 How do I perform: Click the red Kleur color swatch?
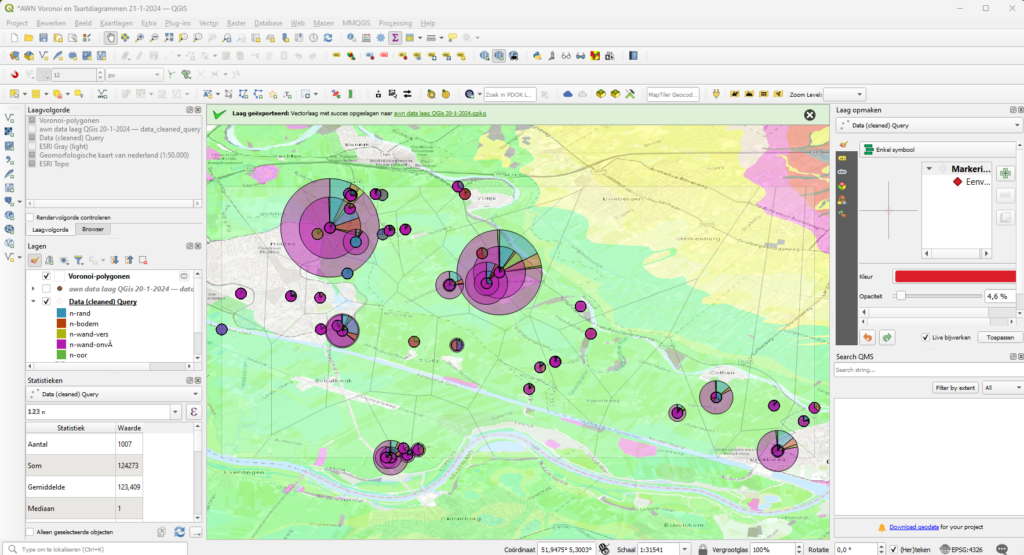click(956, 276)
